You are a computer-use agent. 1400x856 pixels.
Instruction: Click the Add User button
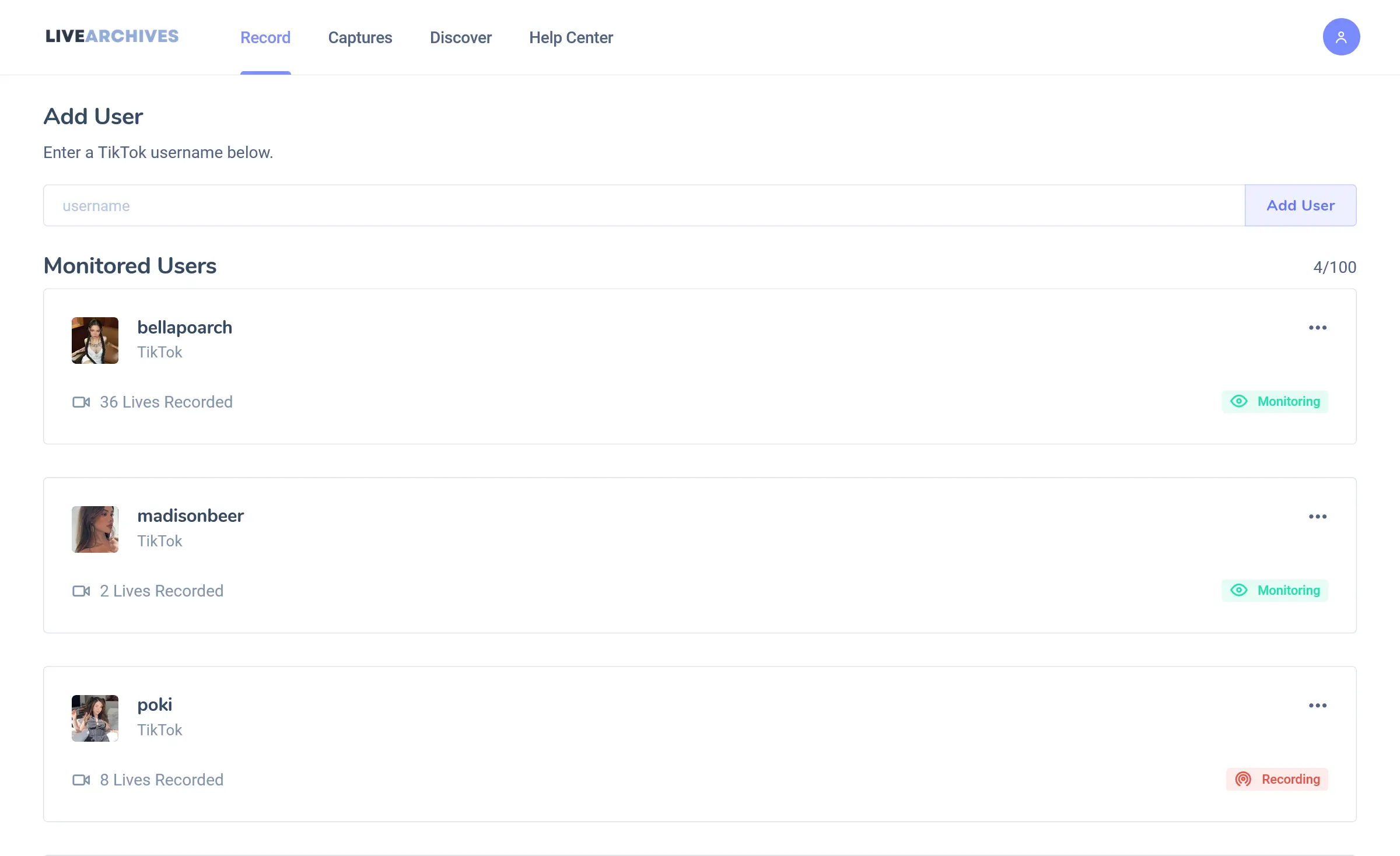(x=1300, y=205)
